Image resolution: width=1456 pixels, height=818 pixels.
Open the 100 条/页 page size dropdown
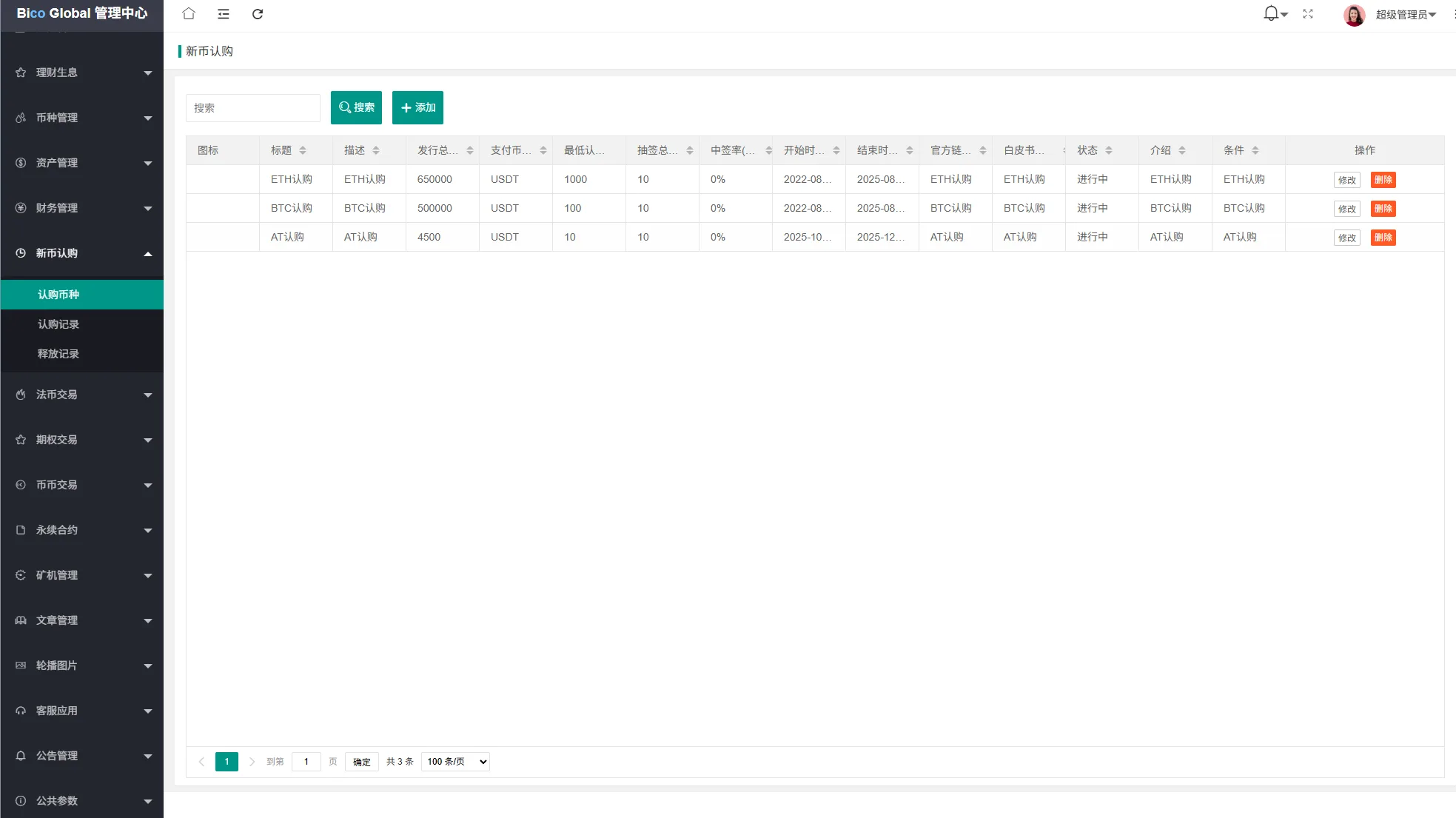point(455,762)
